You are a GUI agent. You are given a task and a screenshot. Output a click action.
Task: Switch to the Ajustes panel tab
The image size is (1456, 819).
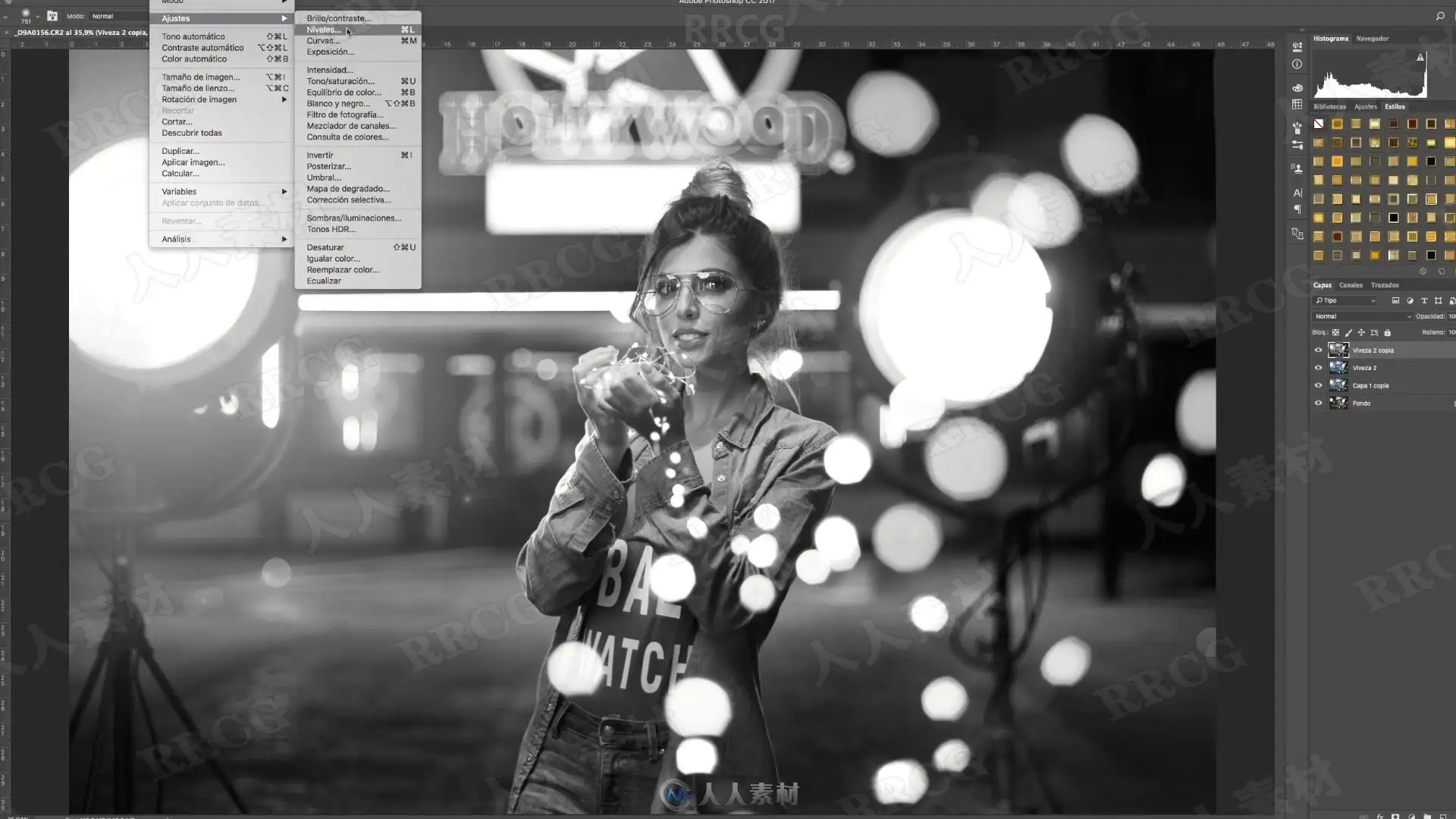1365,107
